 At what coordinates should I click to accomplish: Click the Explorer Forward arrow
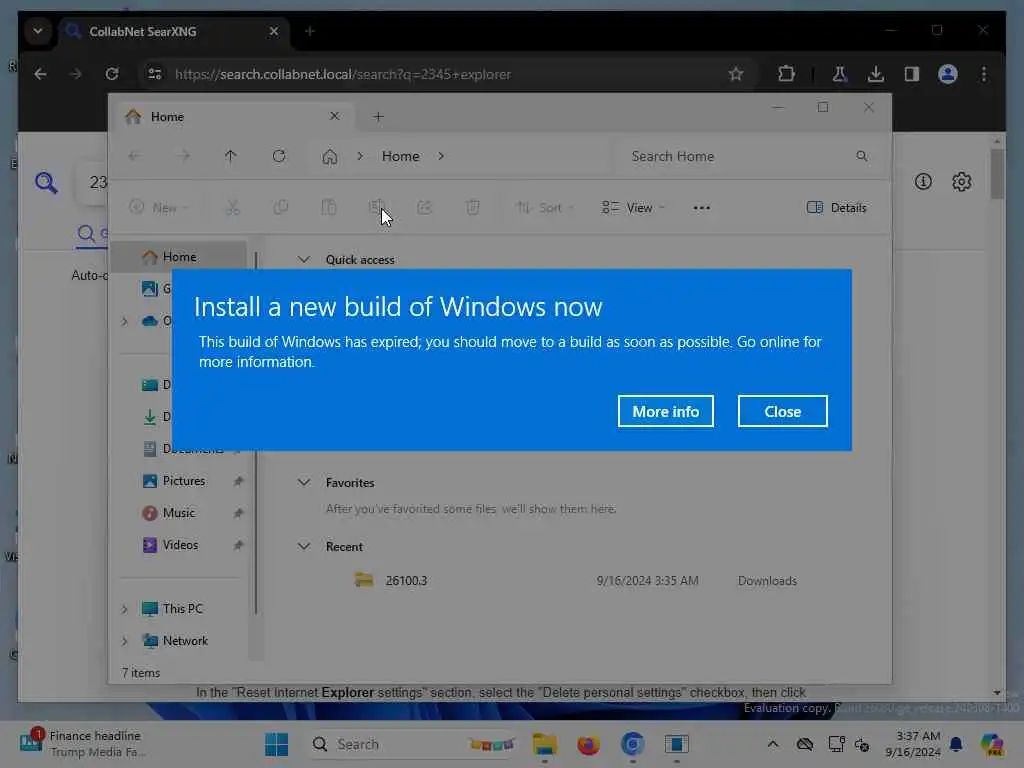pyautogui.click(x=184, y=156)
